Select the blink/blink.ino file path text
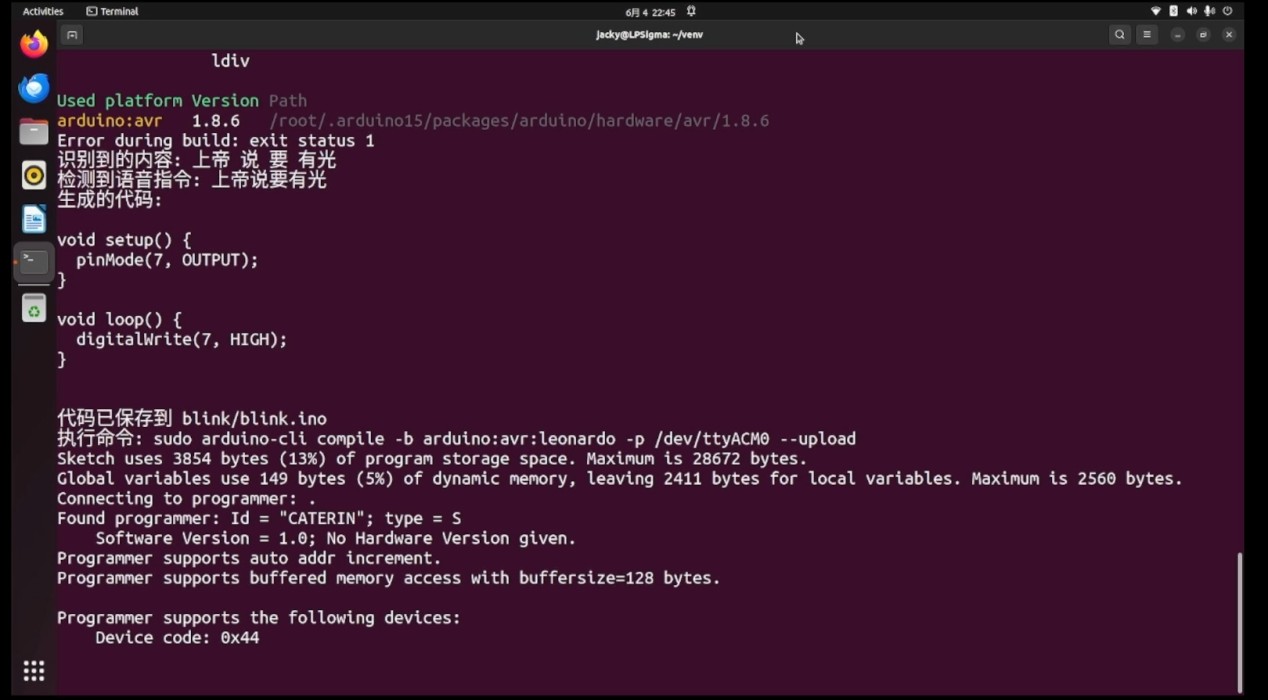 point(252,418)
